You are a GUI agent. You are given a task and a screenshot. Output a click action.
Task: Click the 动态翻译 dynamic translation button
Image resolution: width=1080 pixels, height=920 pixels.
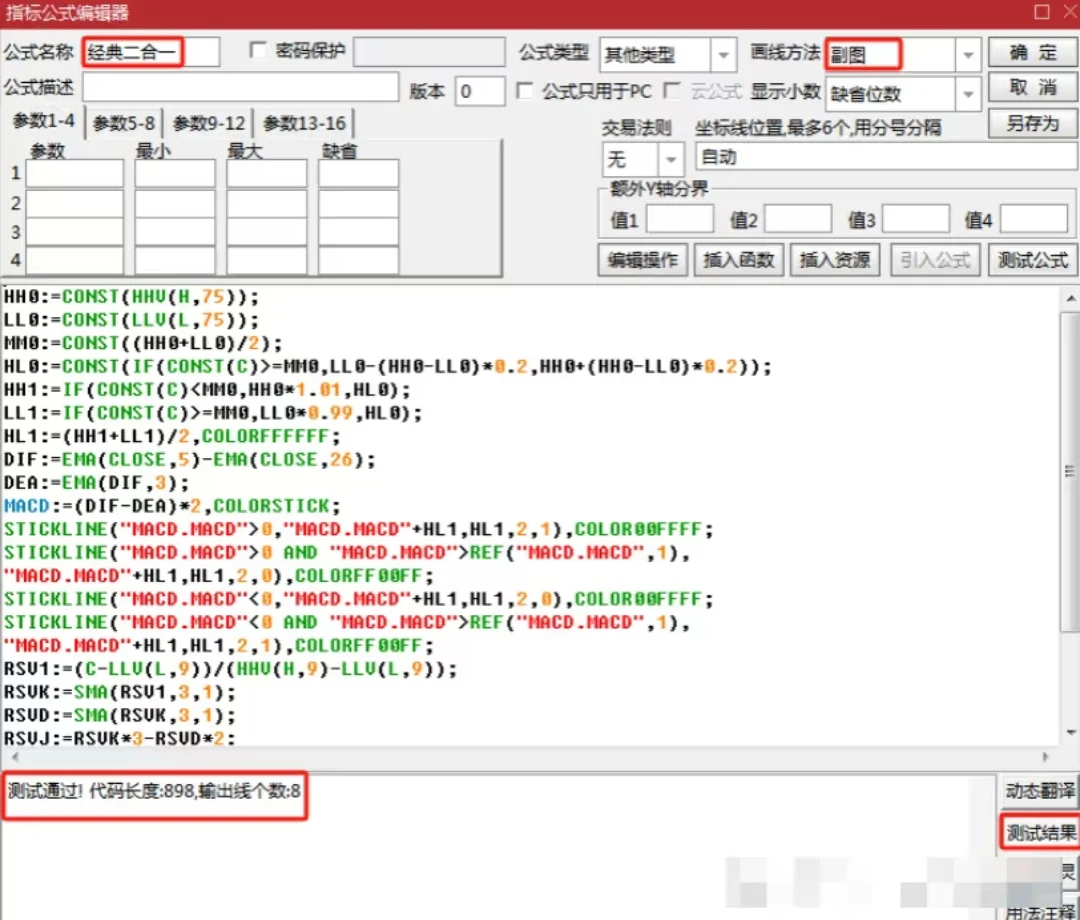[x=1039, y=791]
